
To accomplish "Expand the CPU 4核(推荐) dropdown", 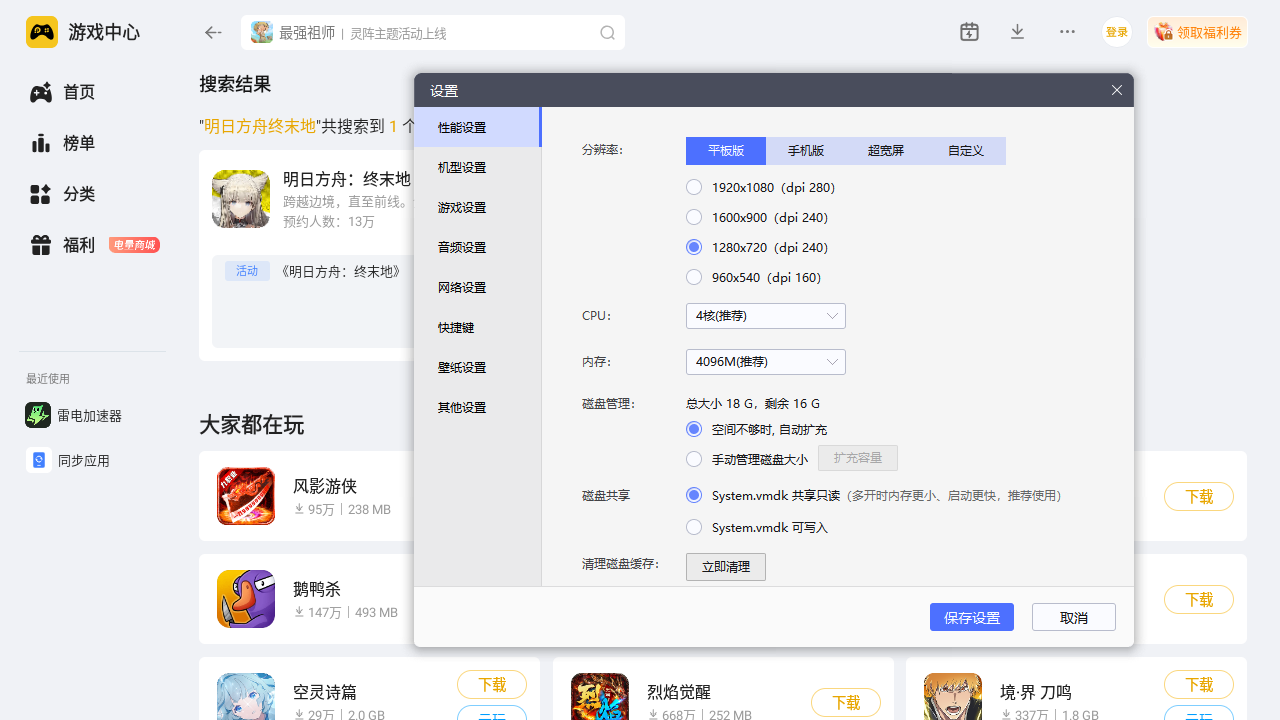I will (765, 316).
